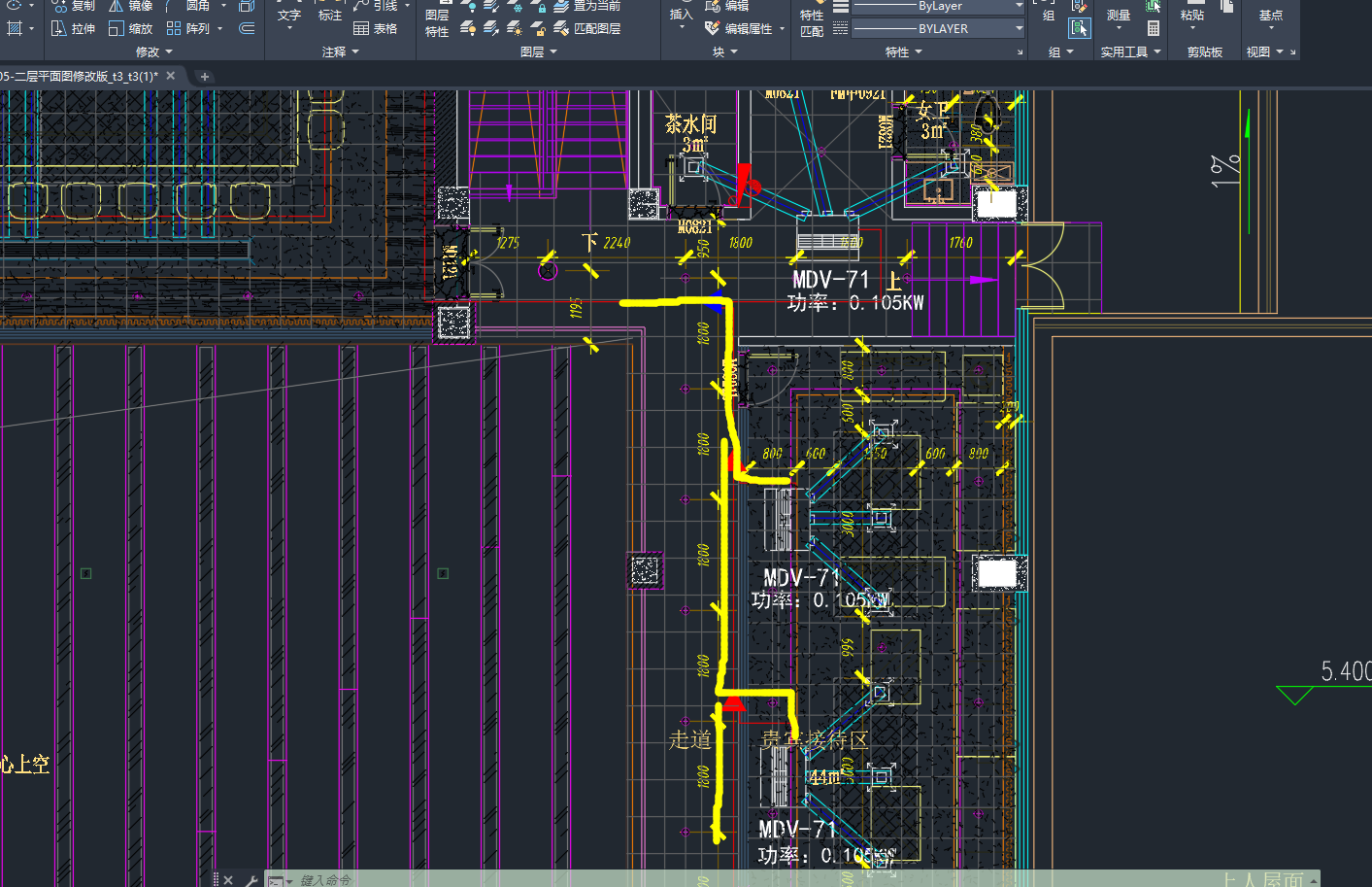Select the Fillet (圆角) tool
This screenshot has height=887, width=1372.
188,6
